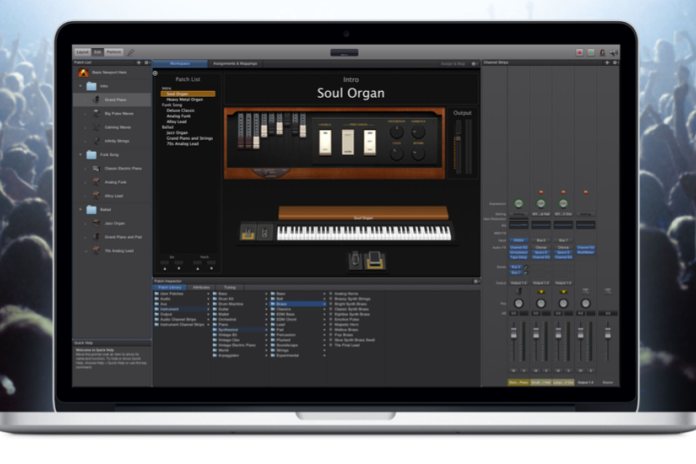The height and width of the screenshot is (464, 696).
Task: Collapse the Ballad set
Action: pyautogui.click(x=78, y=209)
